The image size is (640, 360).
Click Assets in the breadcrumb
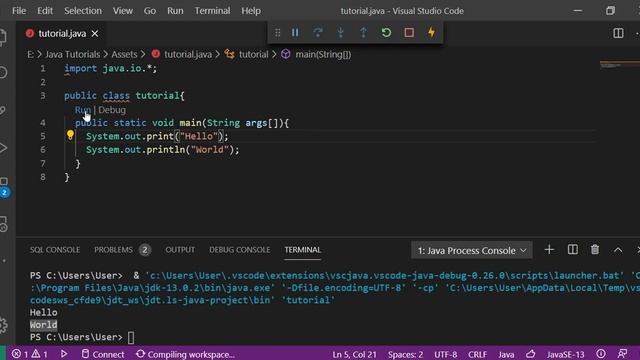(x=124, y=54)
